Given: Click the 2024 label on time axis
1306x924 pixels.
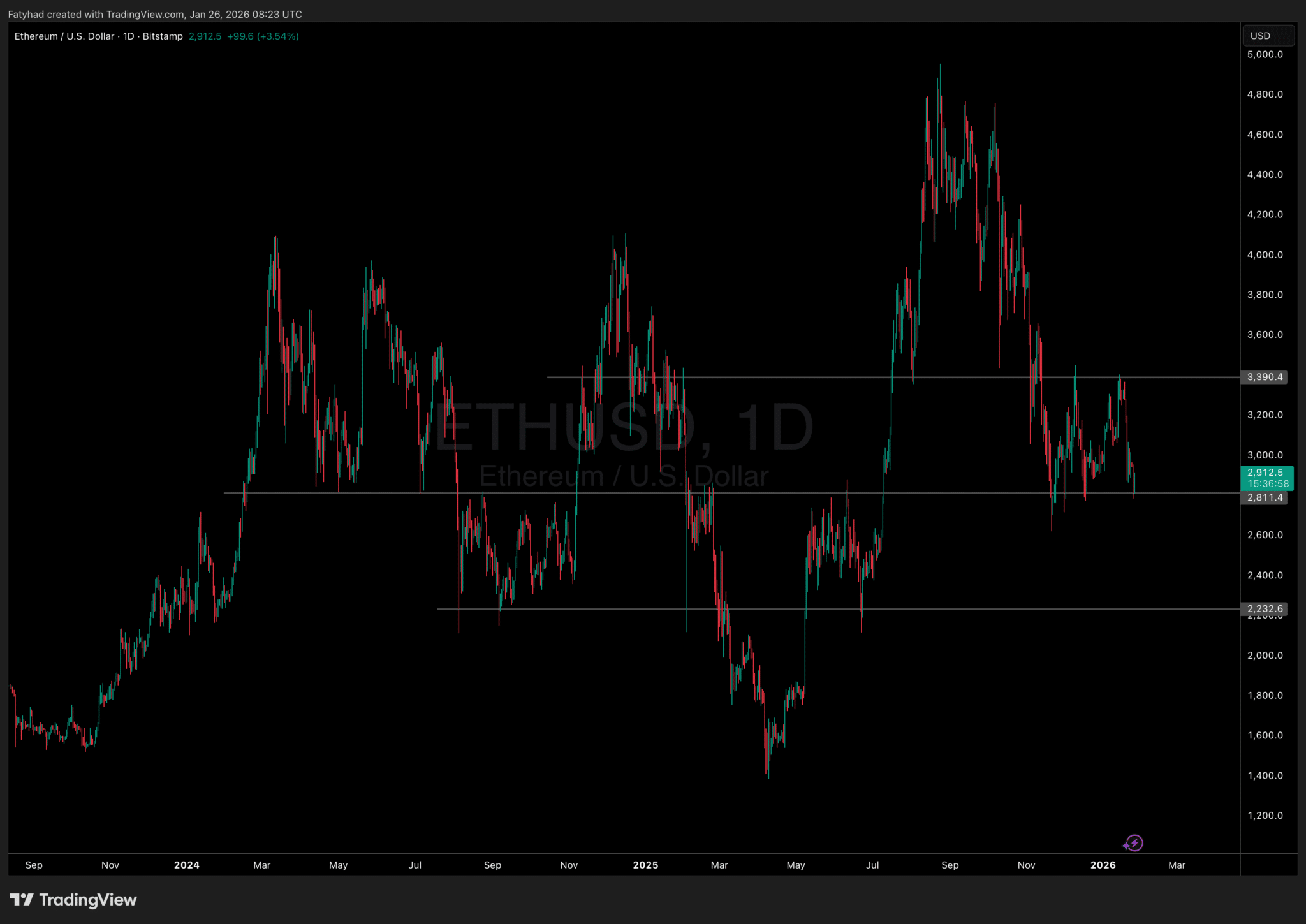Looking at the screenshot, I should point(186,865).
